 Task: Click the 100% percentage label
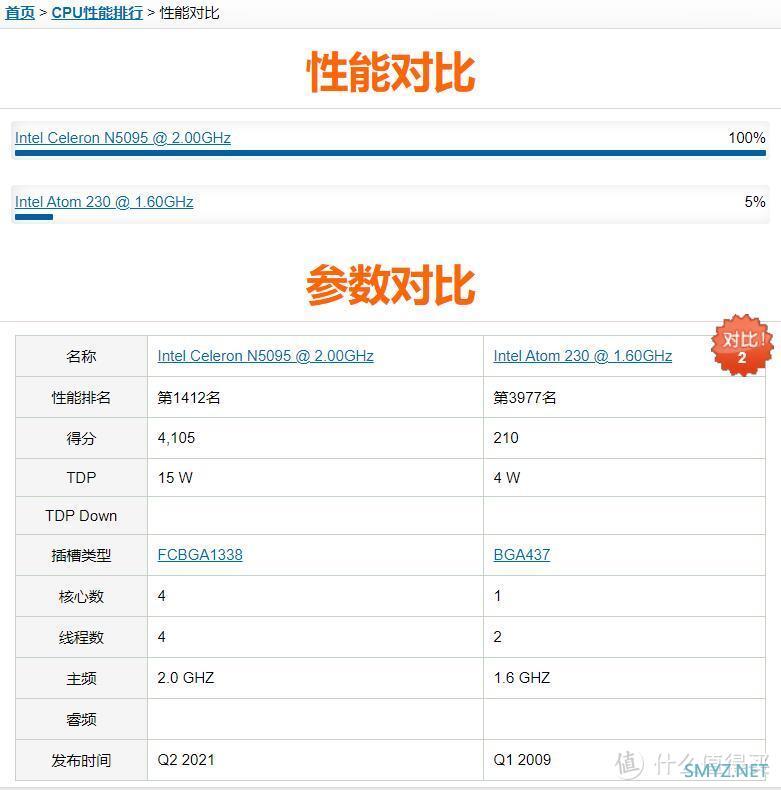click(747, 138)
